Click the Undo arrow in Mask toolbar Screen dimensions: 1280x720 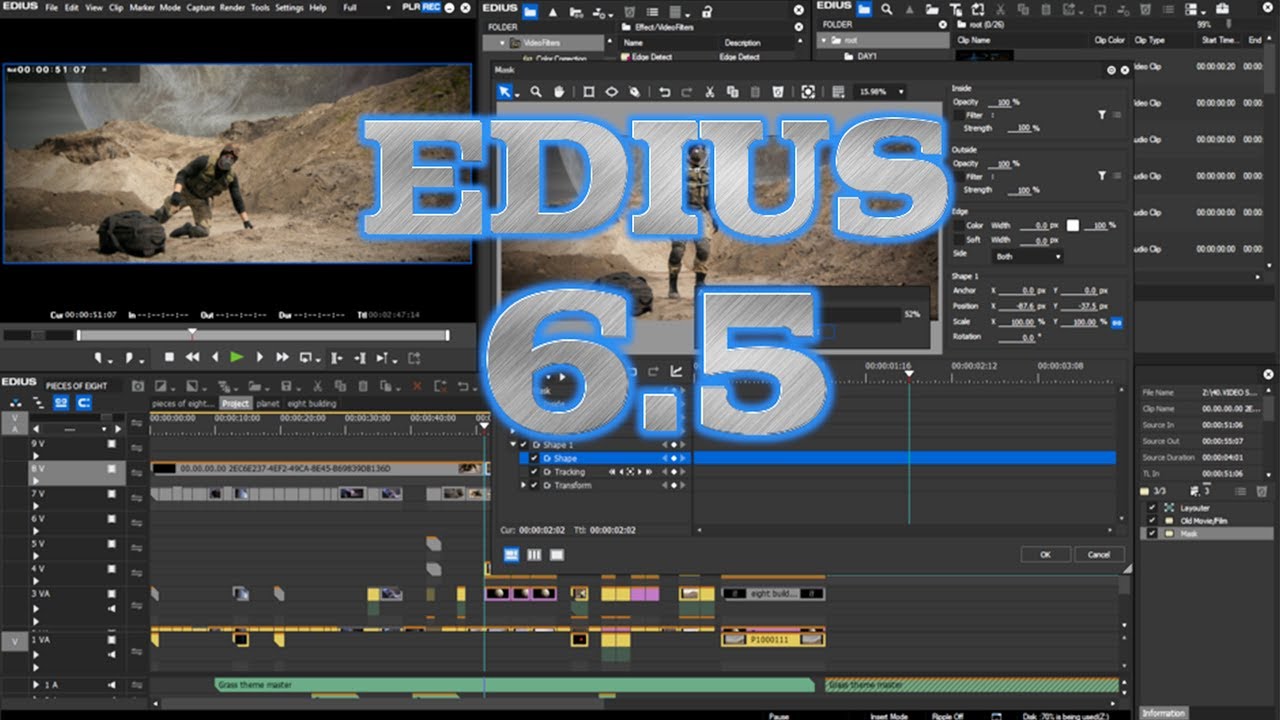click(665, 92)
